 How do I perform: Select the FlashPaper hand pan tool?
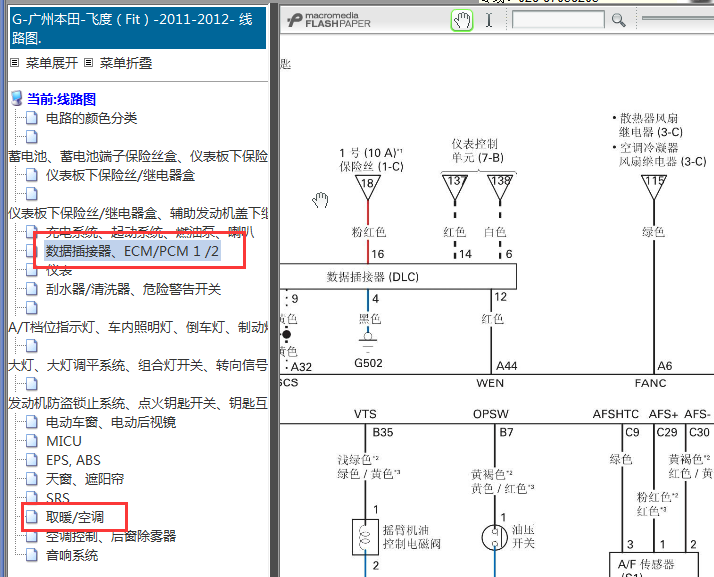coord(462,20)
